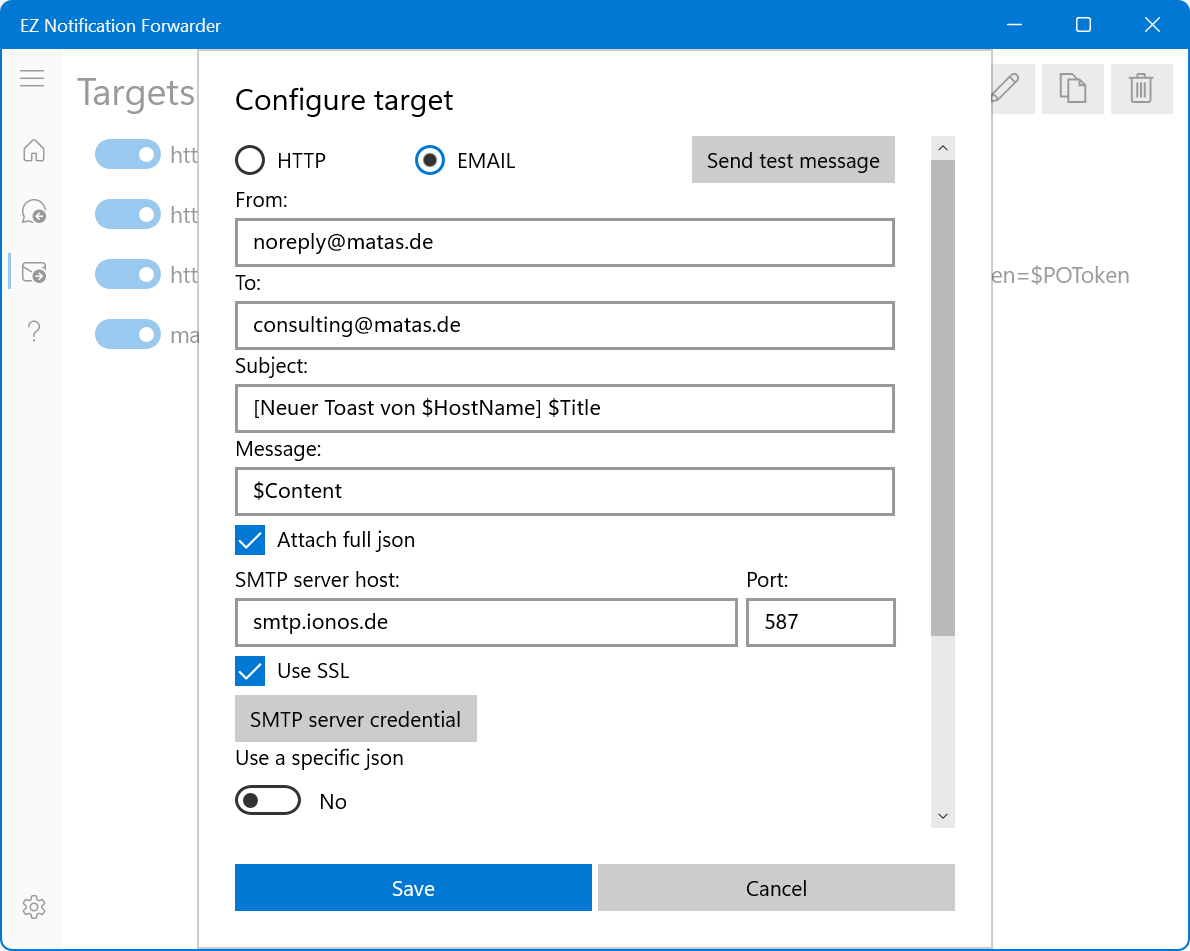Click the From email input field
Viewport: 1190px width, 951px height.
coord(565,242)
